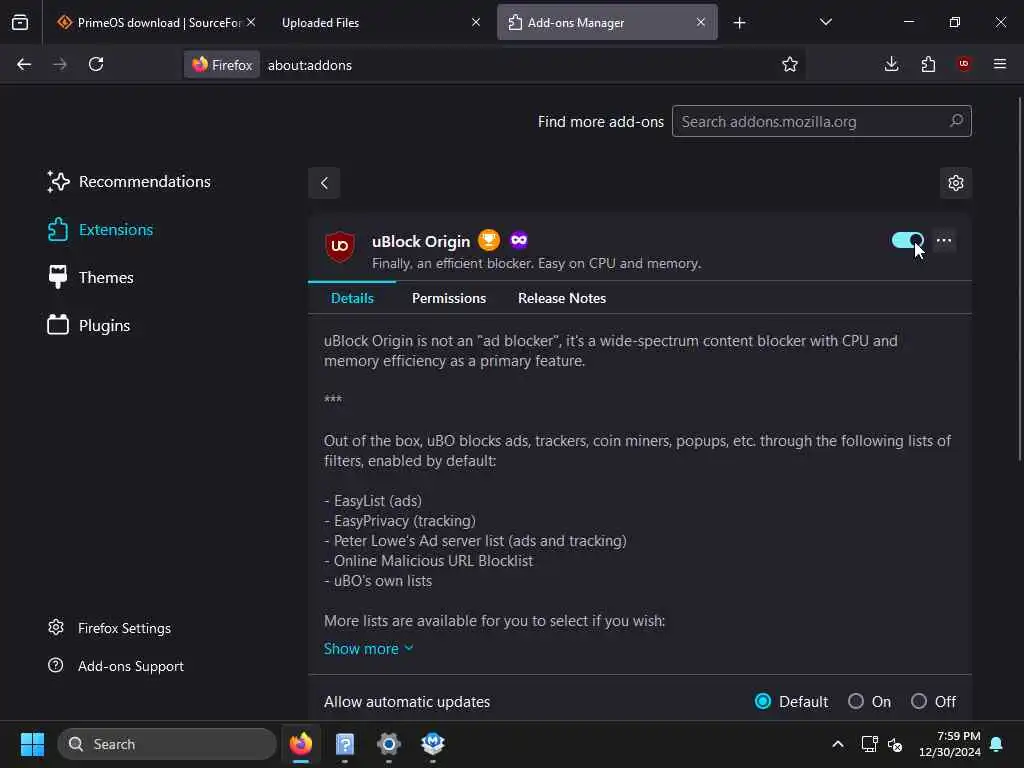Show hidden system tray icons
The height and width of the screenshot is (768, 1024).
pos(838,744)
